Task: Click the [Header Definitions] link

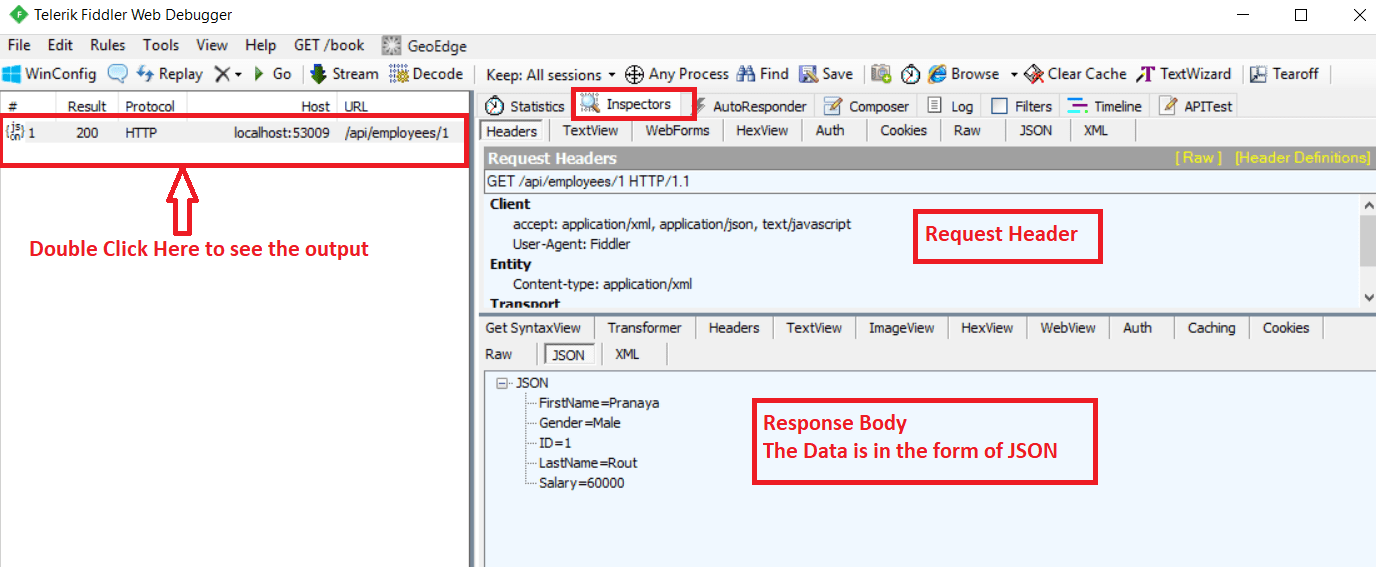Action: pyautogui.click(x=1302, y=158)
